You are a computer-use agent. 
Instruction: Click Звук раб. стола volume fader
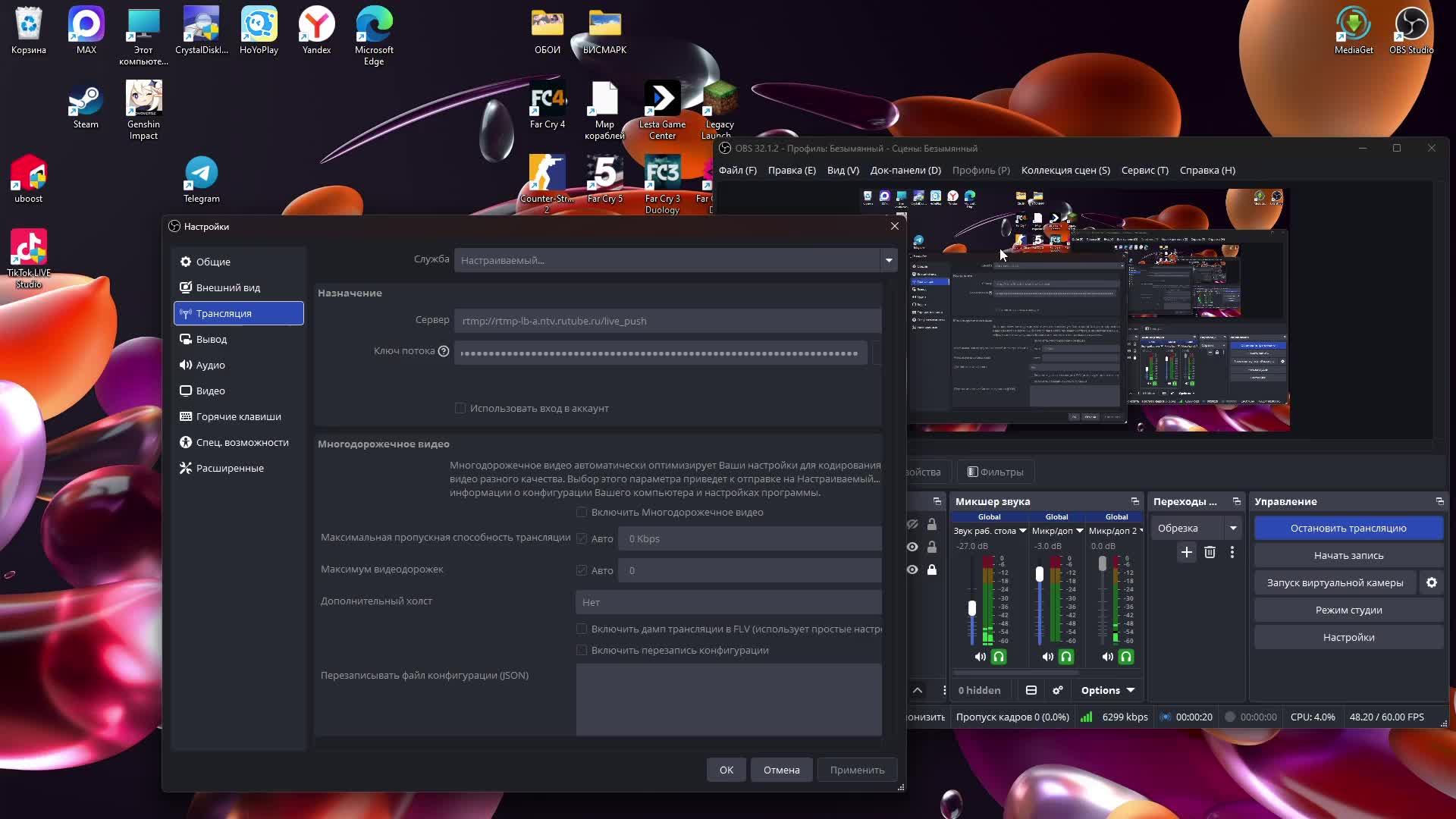[x=972, y=608]
